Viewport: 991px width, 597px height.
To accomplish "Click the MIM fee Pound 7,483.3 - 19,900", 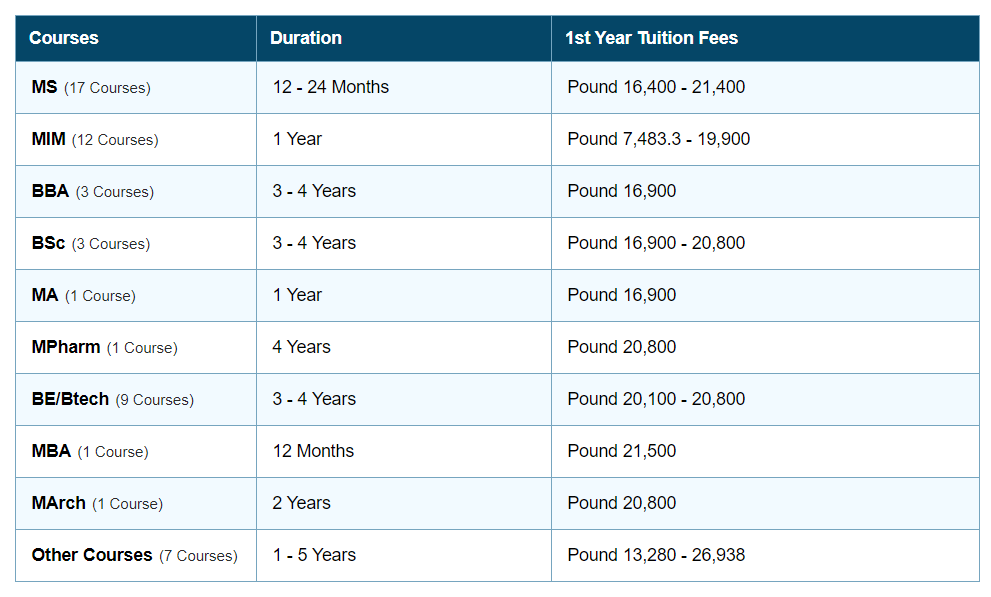I will click(x=659, y=139).
